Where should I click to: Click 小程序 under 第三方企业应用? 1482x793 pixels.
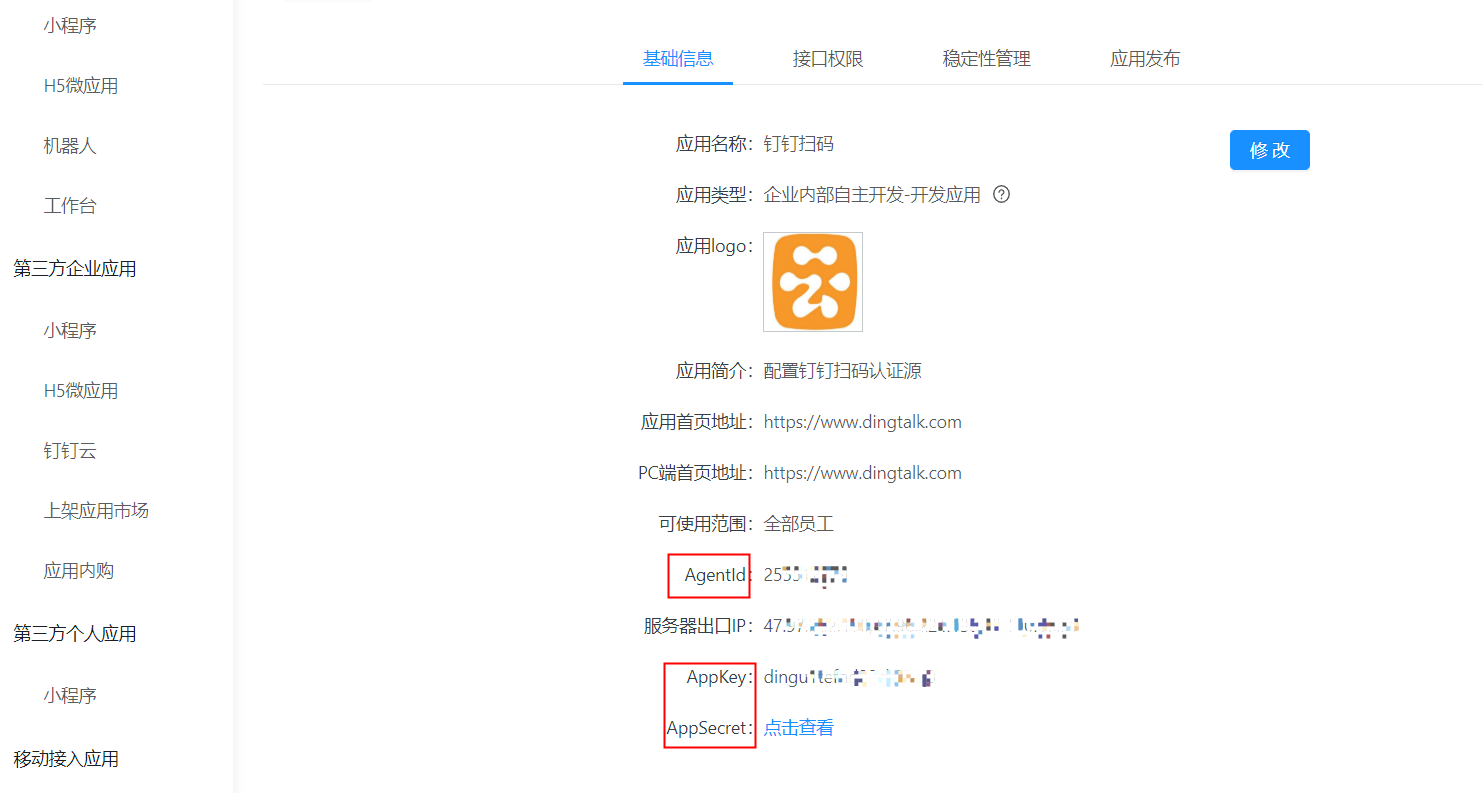[70, 331]
